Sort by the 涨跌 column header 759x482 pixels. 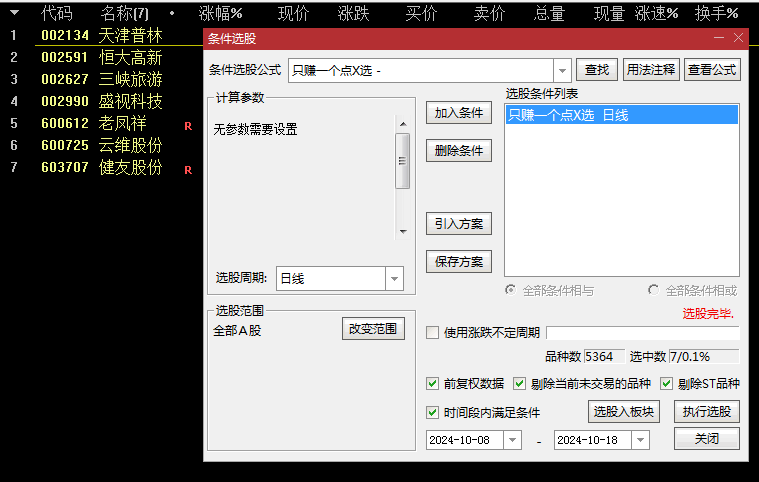click(353, 14)
